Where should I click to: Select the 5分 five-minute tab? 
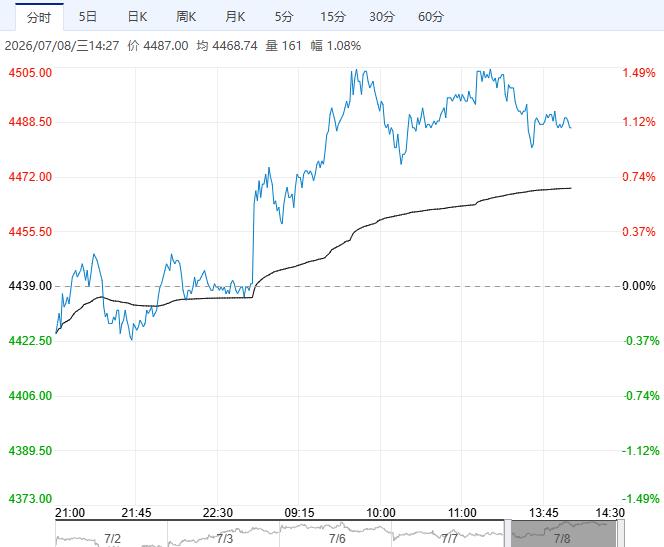pos(284,17)
